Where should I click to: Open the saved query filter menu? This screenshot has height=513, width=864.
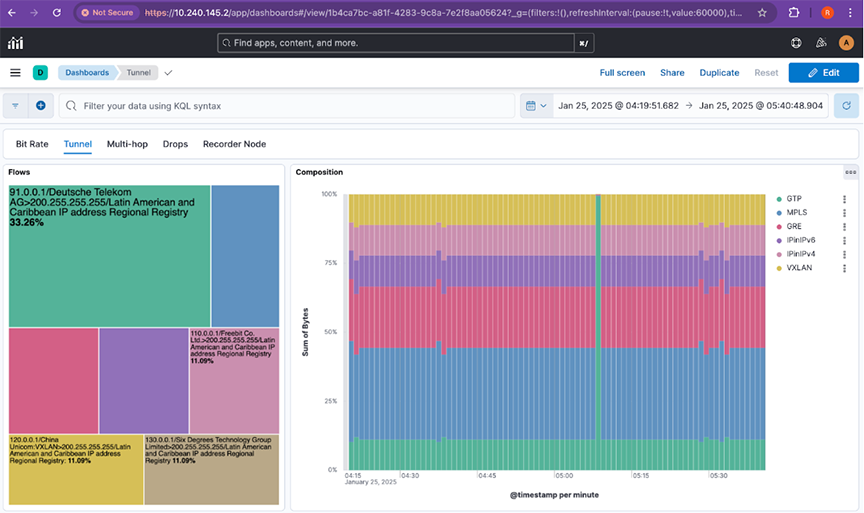pos(16,106)
